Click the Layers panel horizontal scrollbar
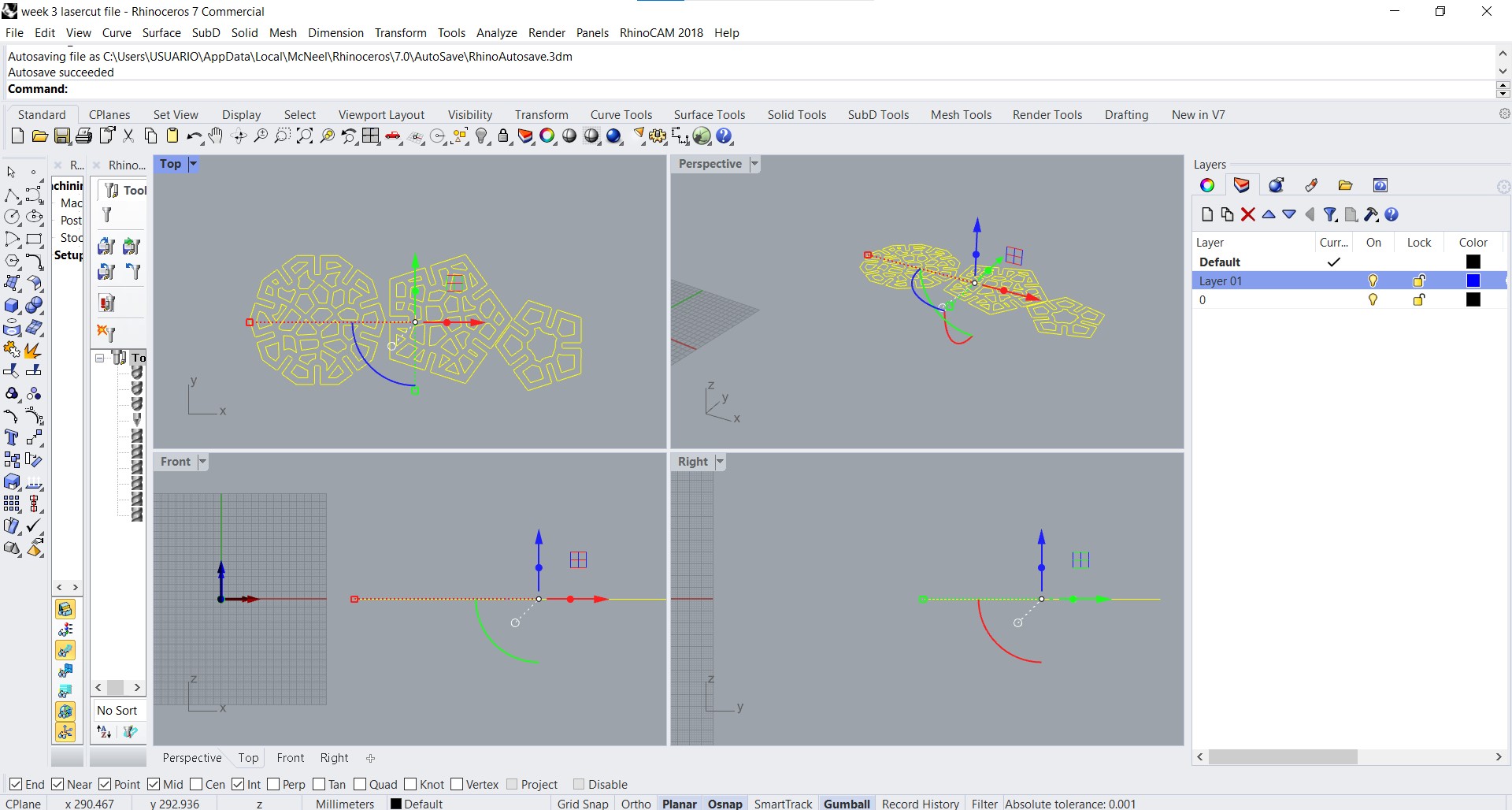The height and width of the screenshot is (810, 1512). pos(1283,756)
